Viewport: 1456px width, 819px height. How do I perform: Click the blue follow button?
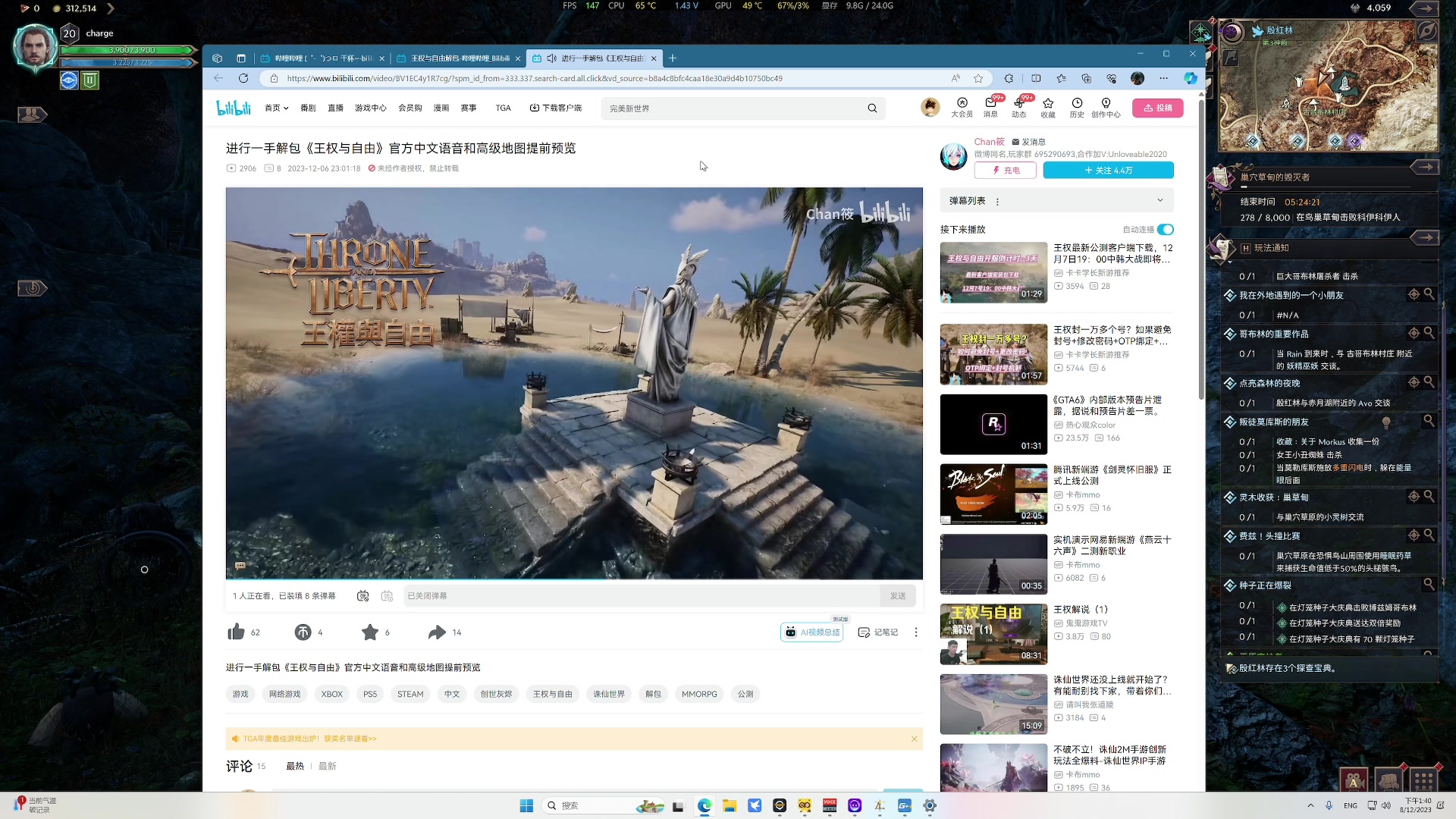pyautogui.click(x=1108, y=171)
